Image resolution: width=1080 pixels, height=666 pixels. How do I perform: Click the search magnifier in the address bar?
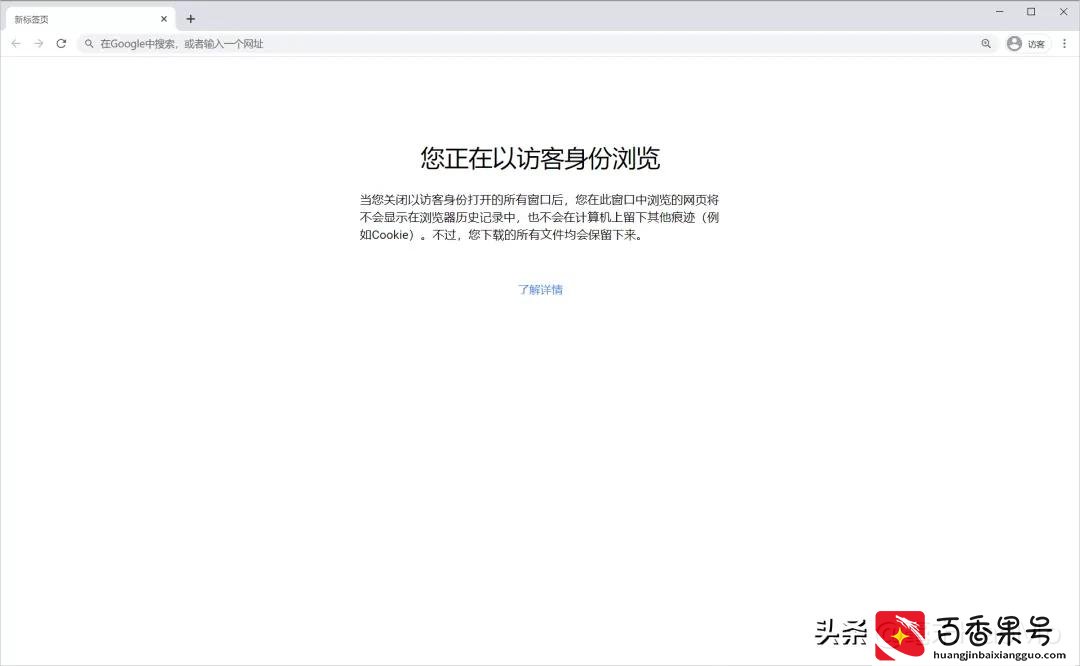click(x=89, y=43)
